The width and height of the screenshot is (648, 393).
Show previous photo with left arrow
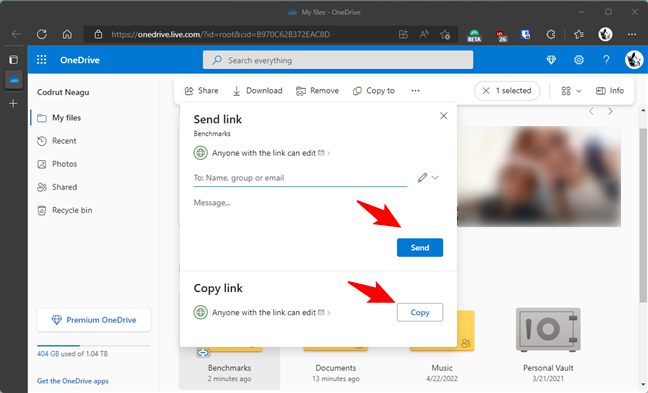tap(591, 111)
